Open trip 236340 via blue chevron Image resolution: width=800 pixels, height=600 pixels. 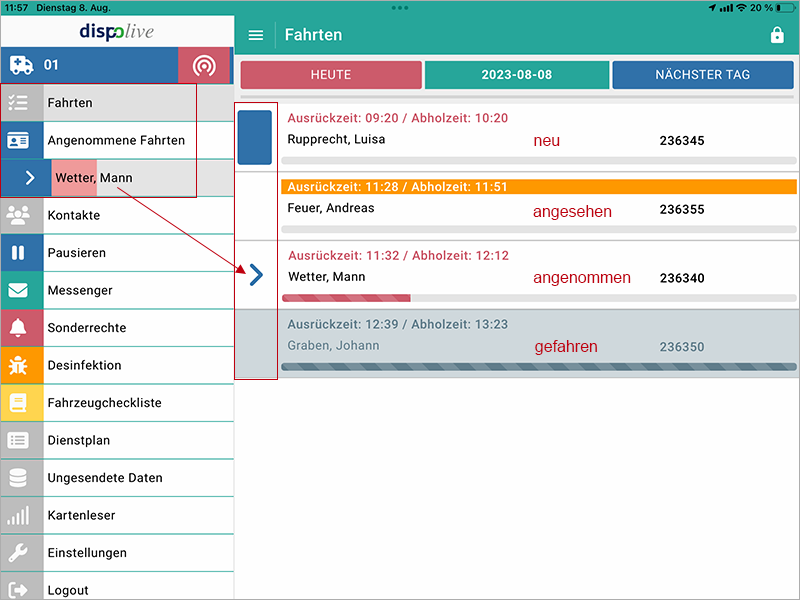pos(256,276)
